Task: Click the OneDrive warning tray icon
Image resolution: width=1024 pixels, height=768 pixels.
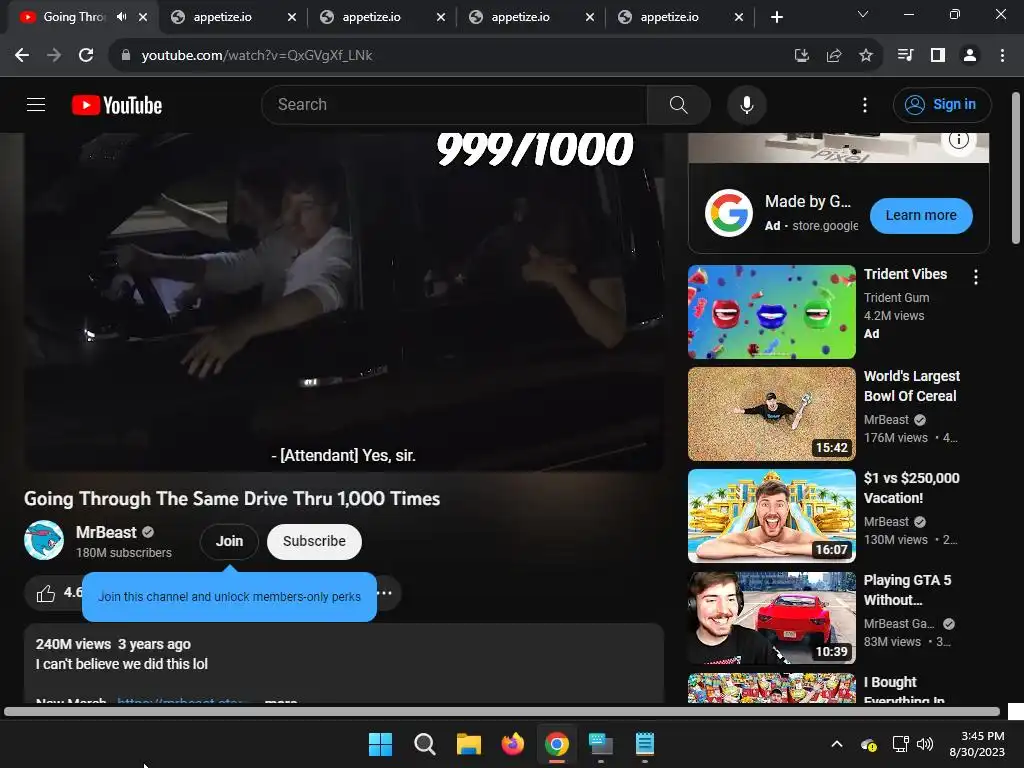Action: (x=869, y=744)
